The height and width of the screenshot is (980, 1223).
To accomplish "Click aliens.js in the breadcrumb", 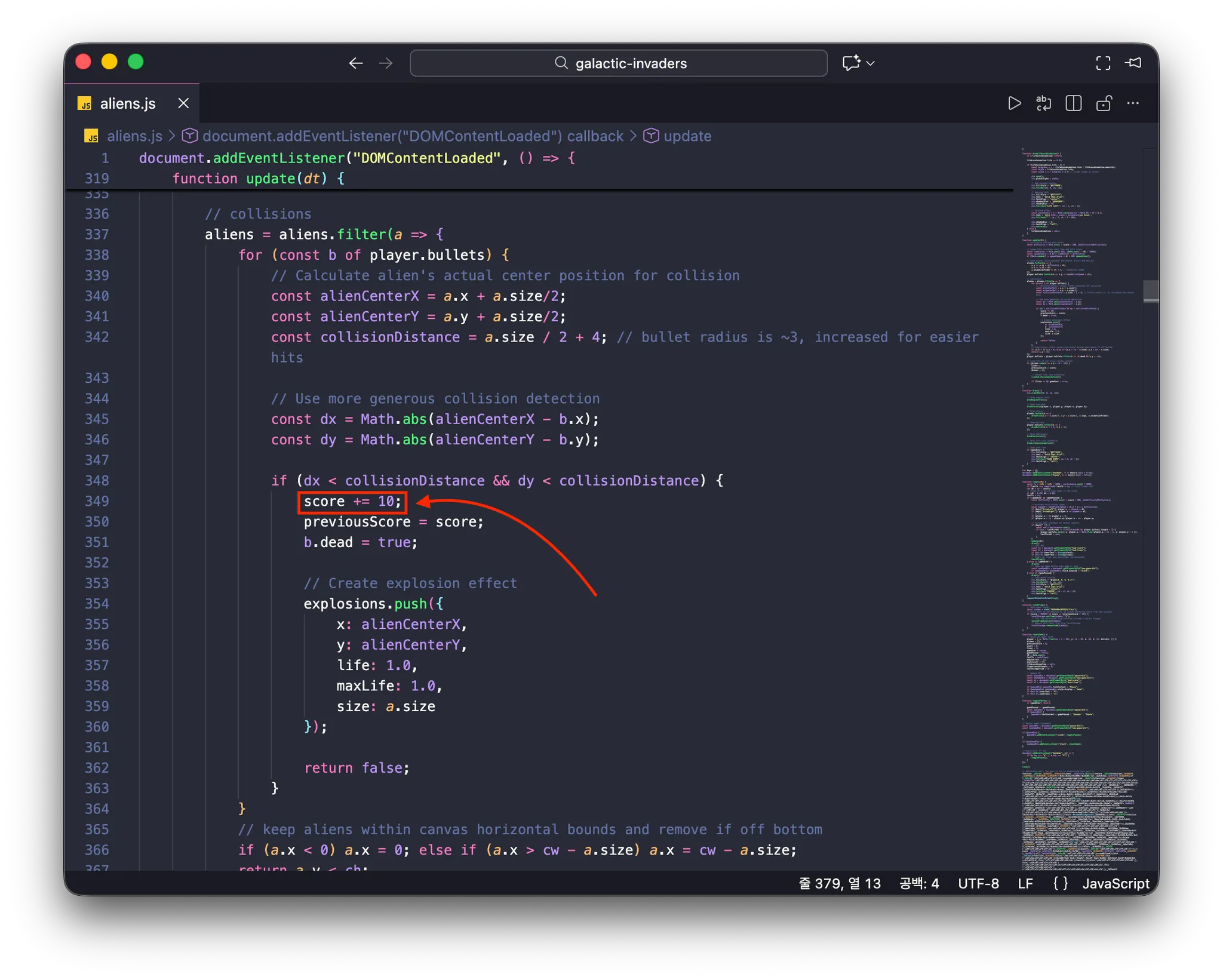I will pos(134,136).
